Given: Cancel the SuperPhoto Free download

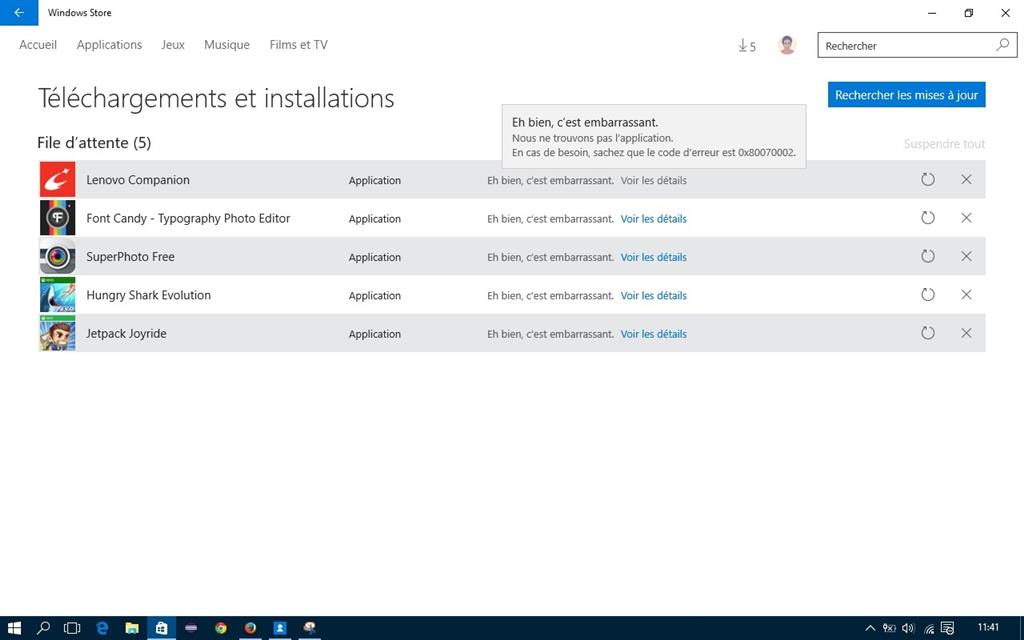Looking at the screenshot, I should pos(967,257).
